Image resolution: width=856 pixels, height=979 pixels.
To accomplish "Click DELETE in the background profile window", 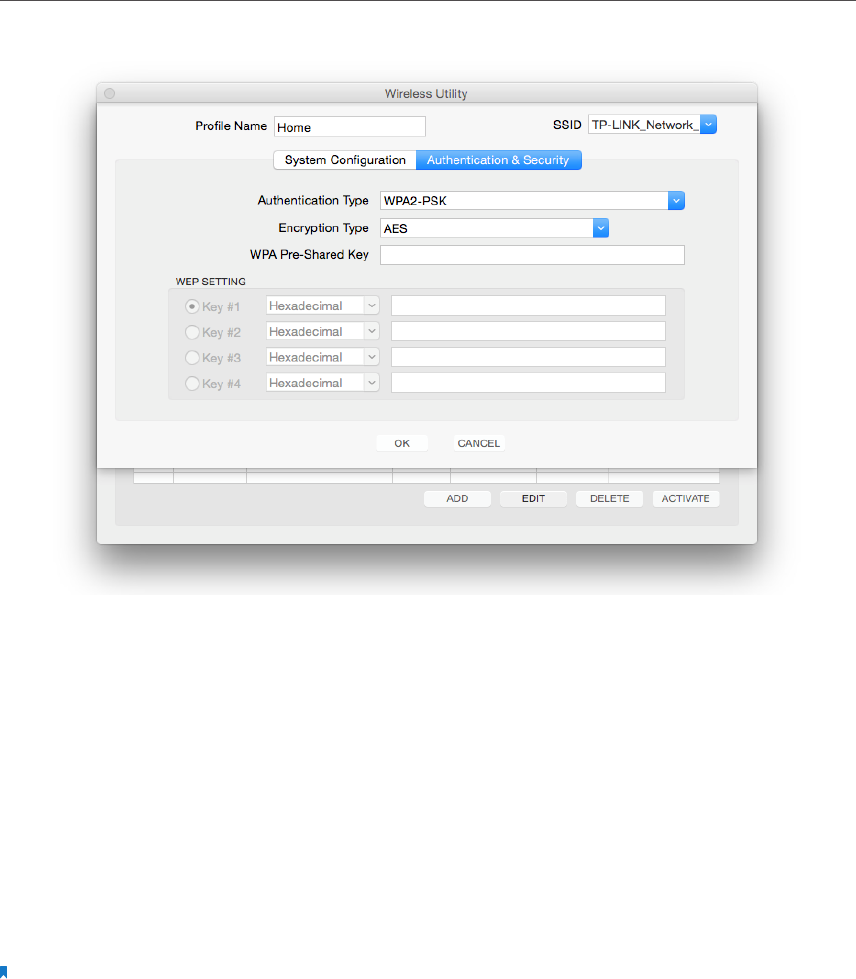I will coord(609,499).
